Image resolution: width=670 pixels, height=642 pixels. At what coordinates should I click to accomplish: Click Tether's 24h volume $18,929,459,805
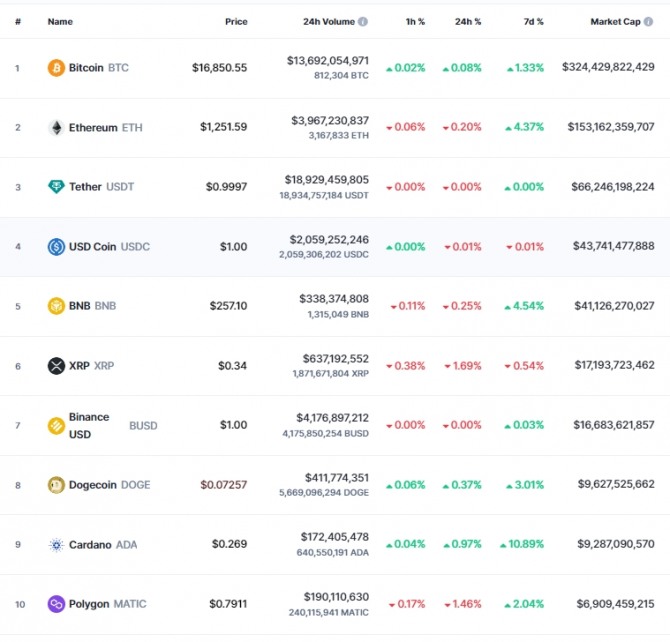coord(327,180)
